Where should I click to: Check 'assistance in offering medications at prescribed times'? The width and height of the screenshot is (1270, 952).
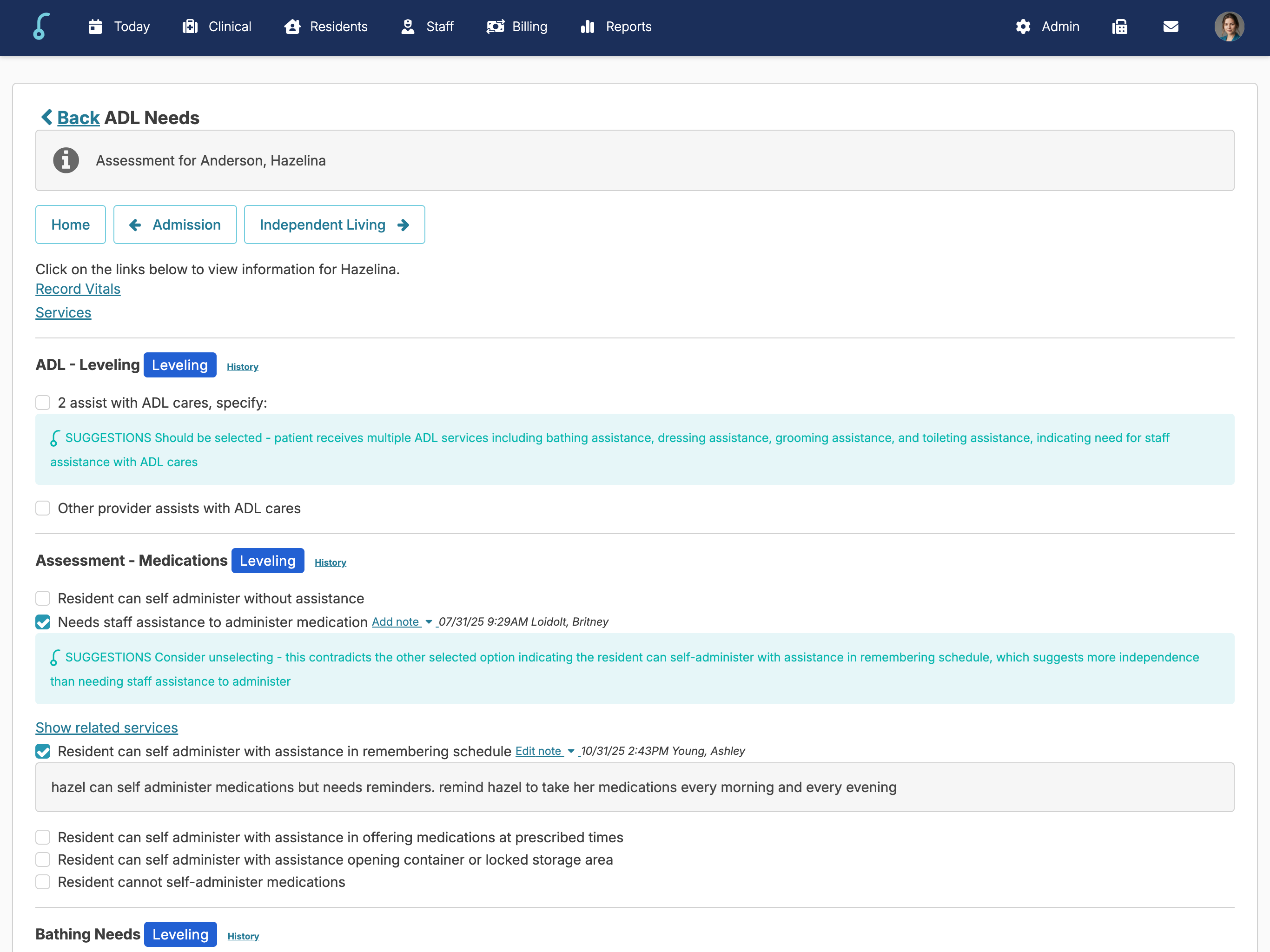(x=43, y=837)
